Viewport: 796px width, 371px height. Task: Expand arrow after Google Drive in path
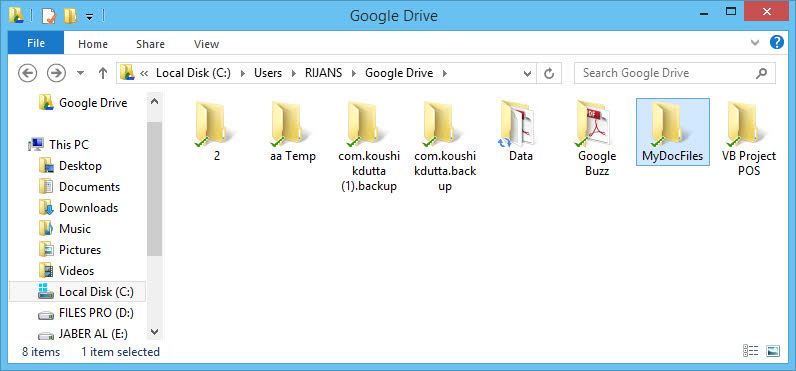pos(445,74)
